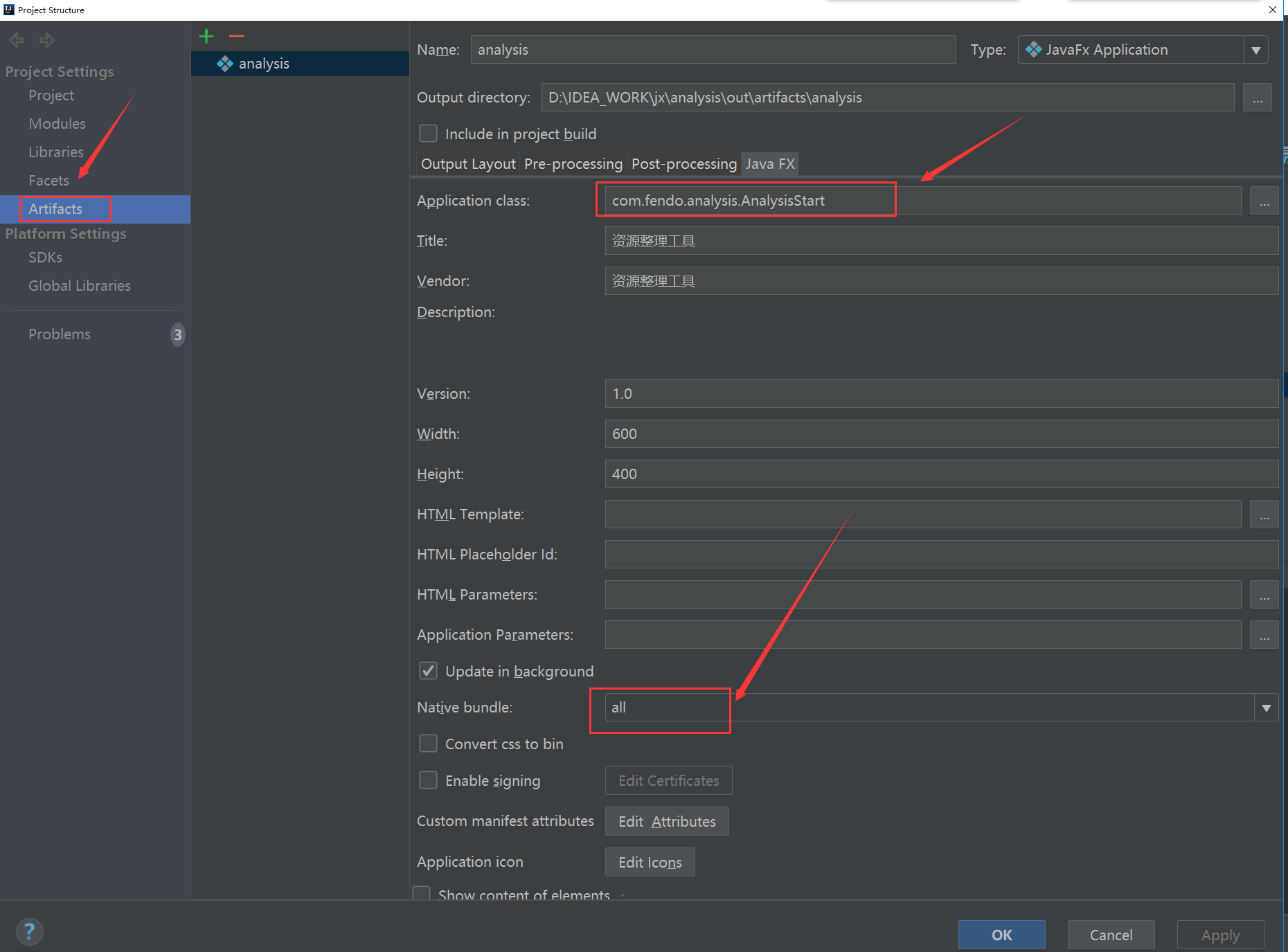1288x952 pixels.
Task: Click the Problems count badge showing 3
Action: coord(178,334)
